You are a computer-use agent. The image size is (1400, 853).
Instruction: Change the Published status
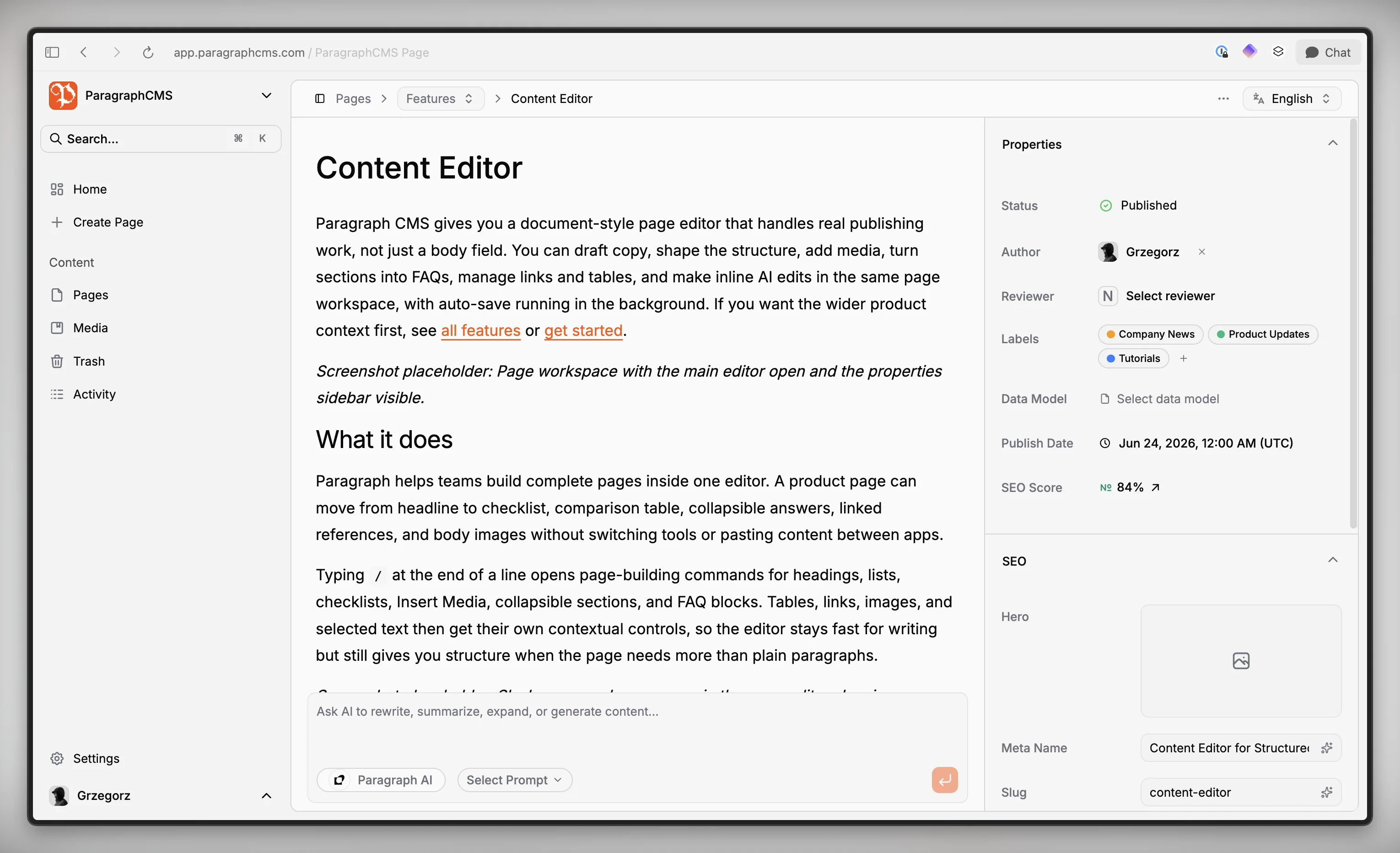tap(1139, 205)
